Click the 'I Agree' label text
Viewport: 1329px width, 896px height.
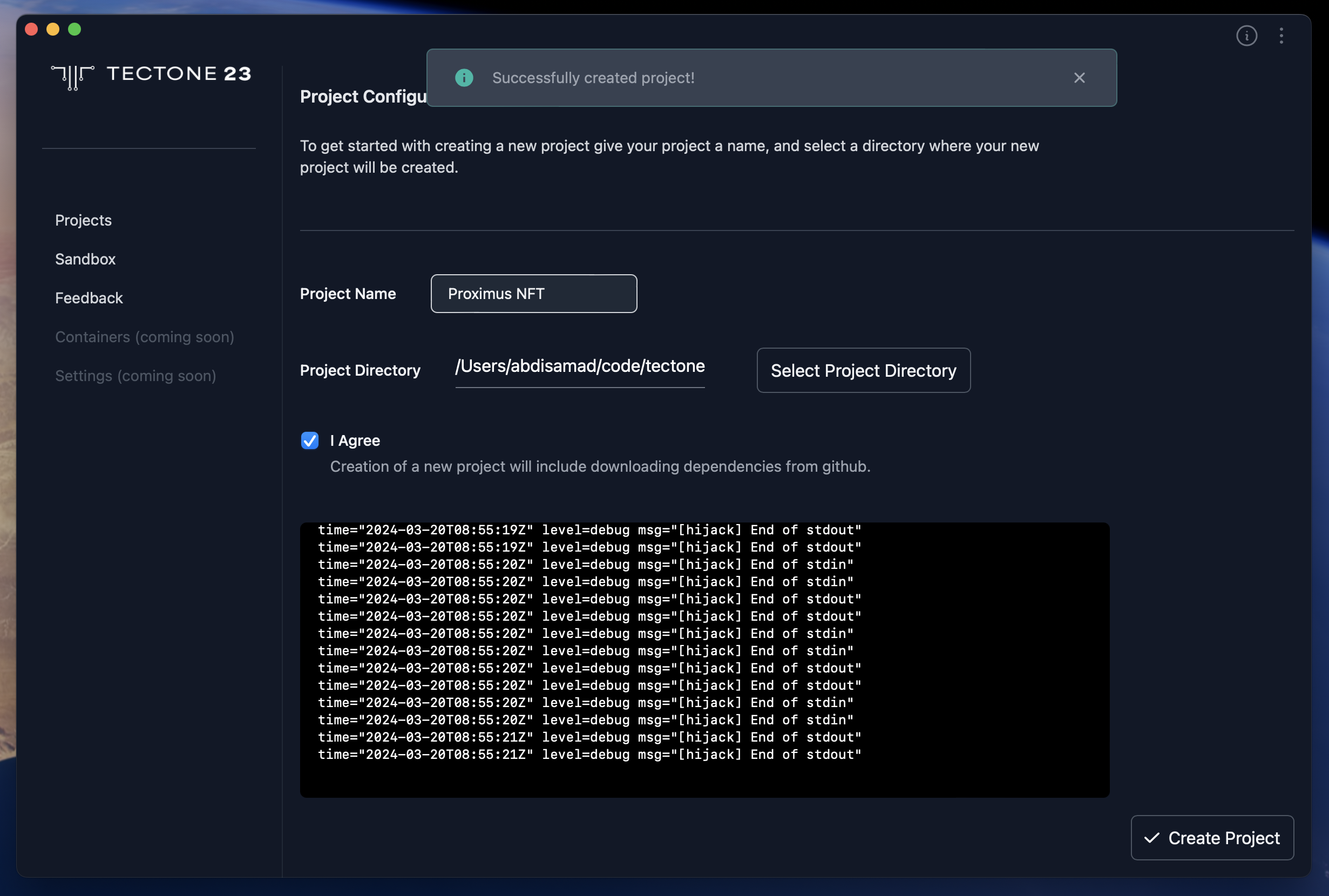click(355, 440)
